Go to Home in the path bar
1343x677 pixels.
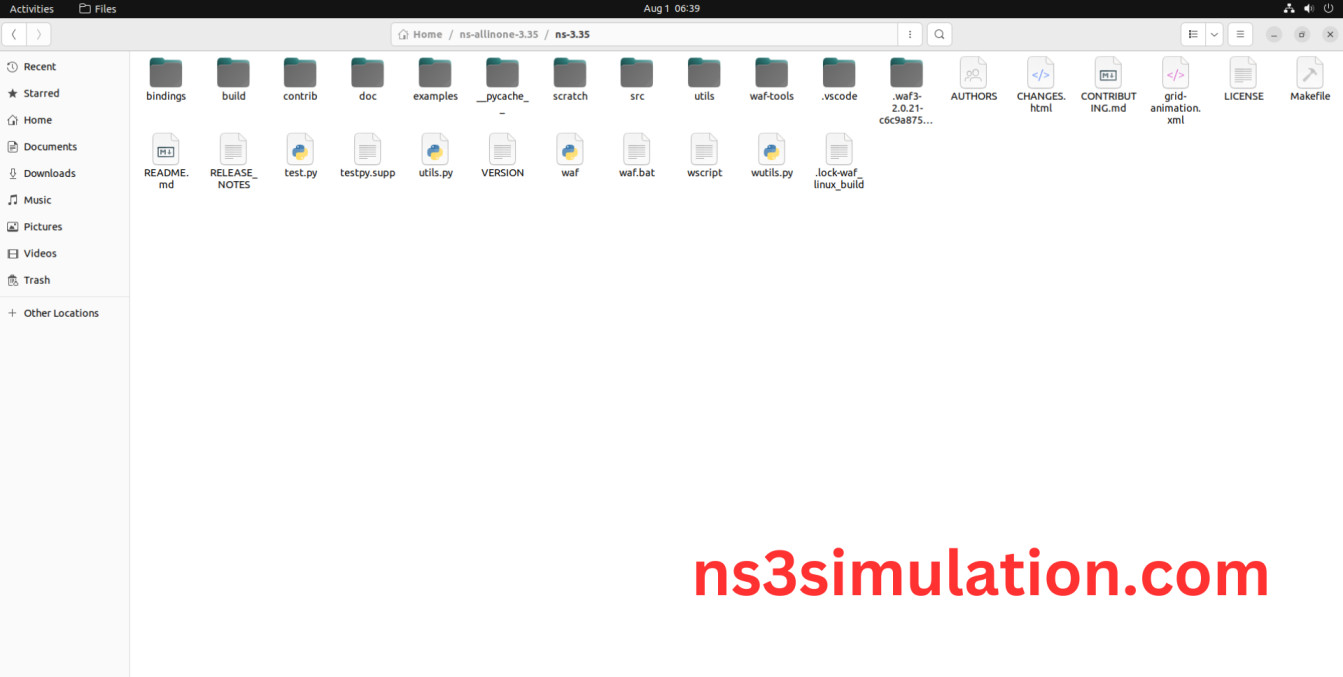(420, 34)
